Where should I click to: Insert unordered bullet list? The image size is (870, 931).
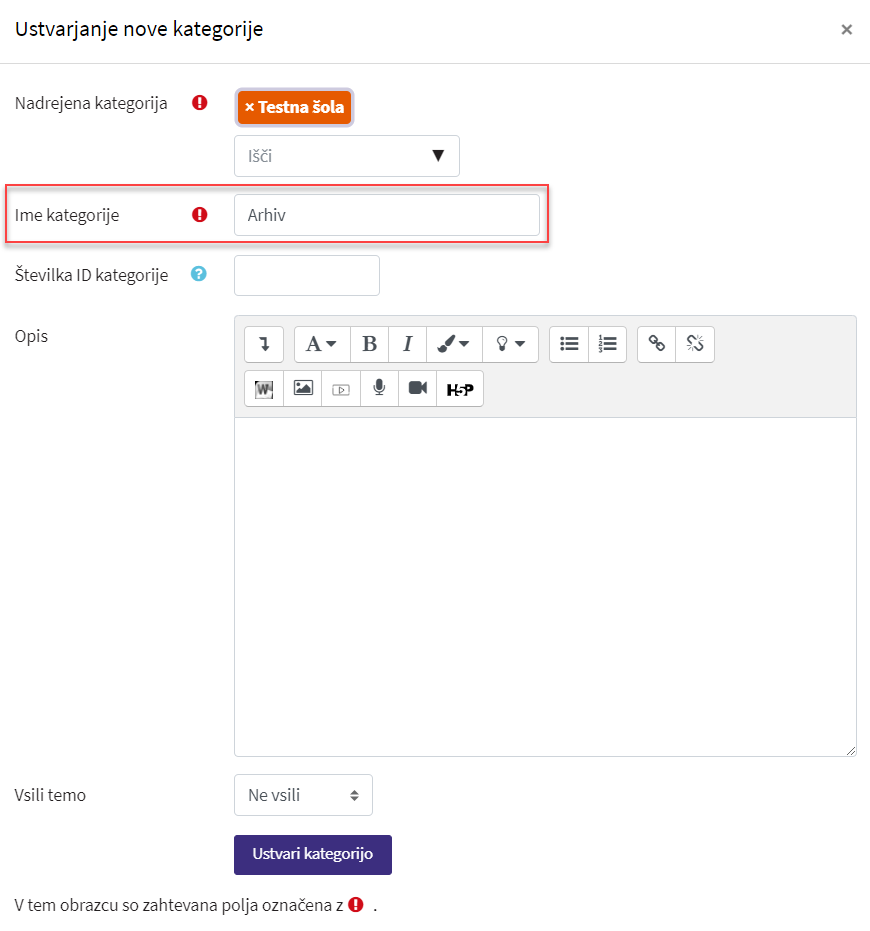[x=569, y=344]
